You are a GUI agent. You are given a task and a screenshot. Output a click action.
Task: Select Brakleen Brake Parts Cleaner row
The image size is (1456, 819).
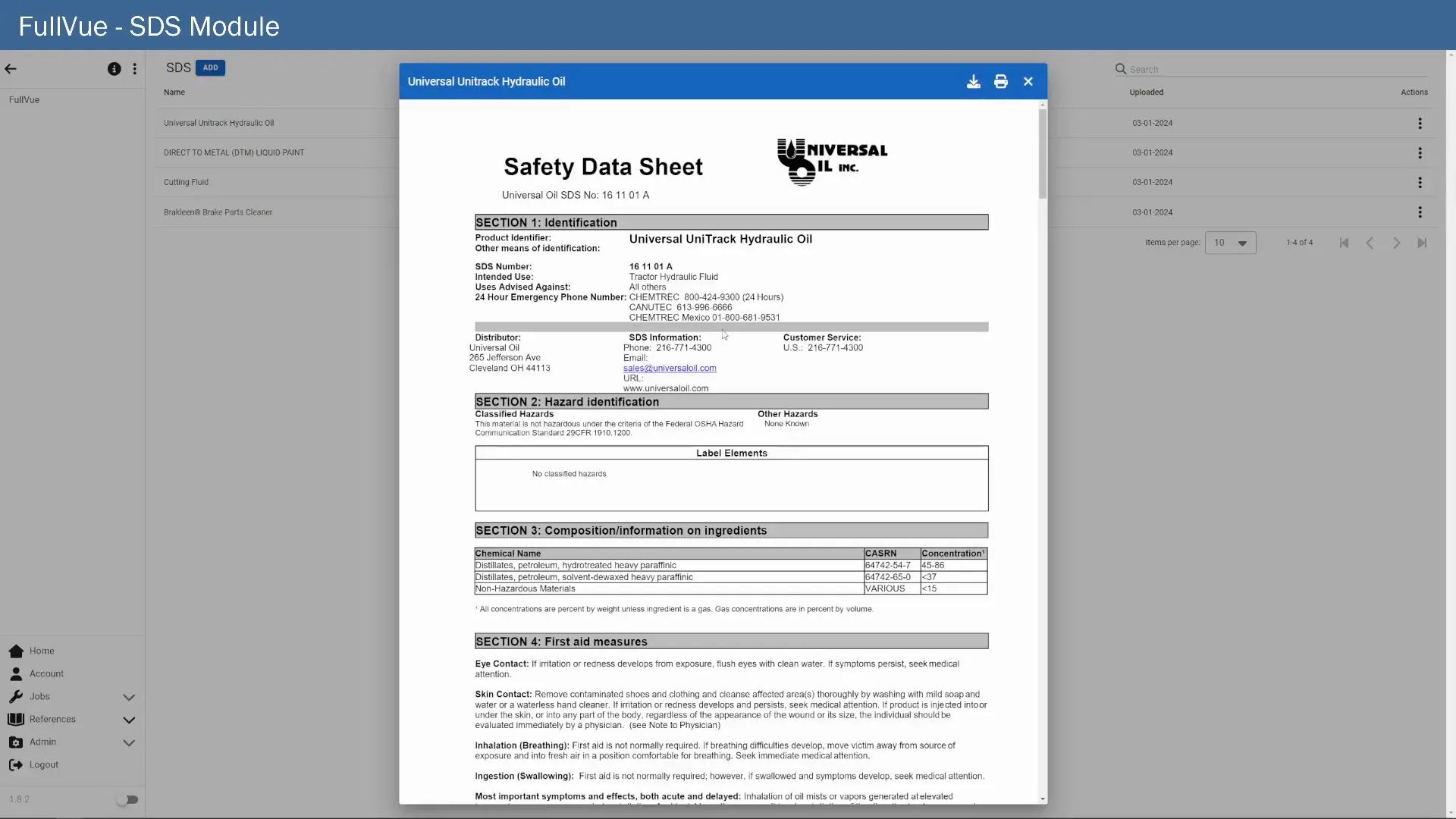276,212
